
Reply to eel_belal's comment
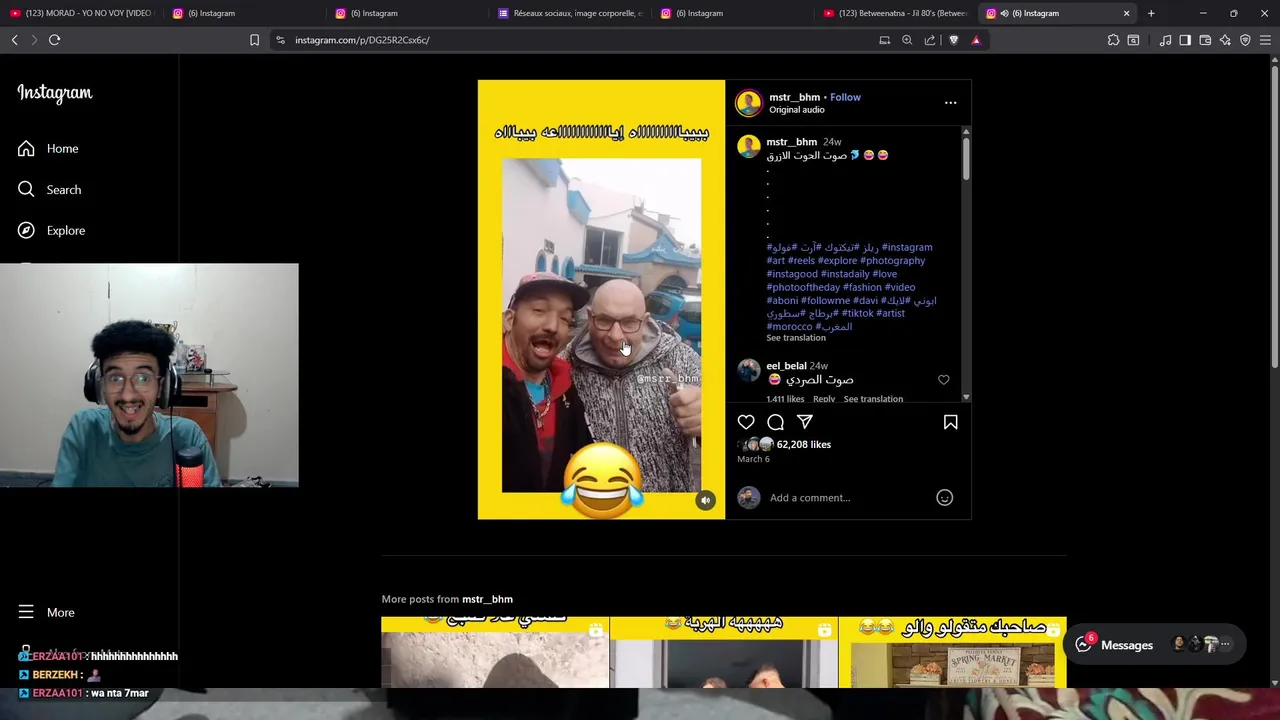pos(824,399)
